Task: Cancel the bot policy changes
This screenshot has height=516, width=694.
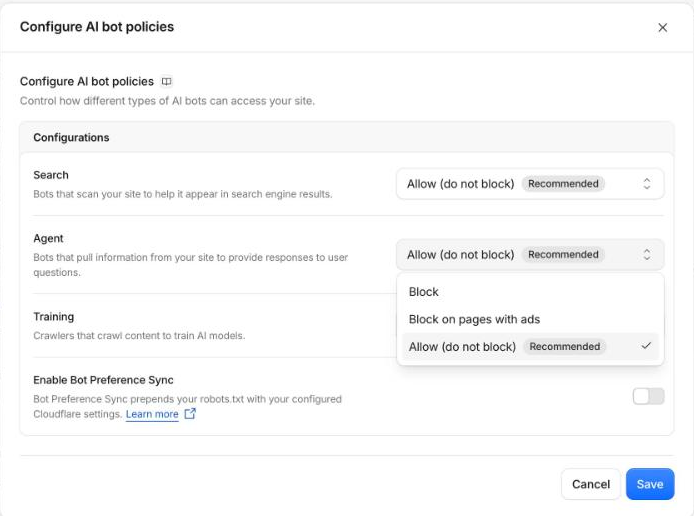Action: [x=590, y=484]
